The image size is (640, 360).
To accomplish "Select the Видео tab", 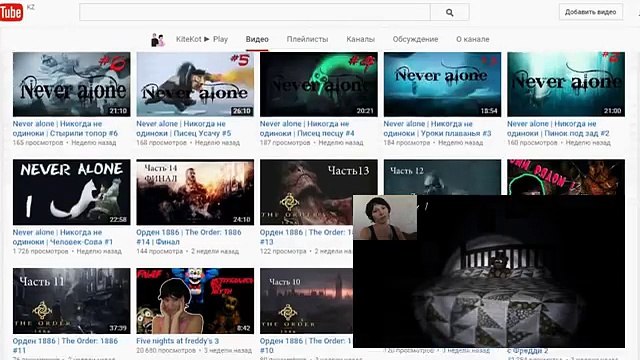I will (x=257, y=39).
